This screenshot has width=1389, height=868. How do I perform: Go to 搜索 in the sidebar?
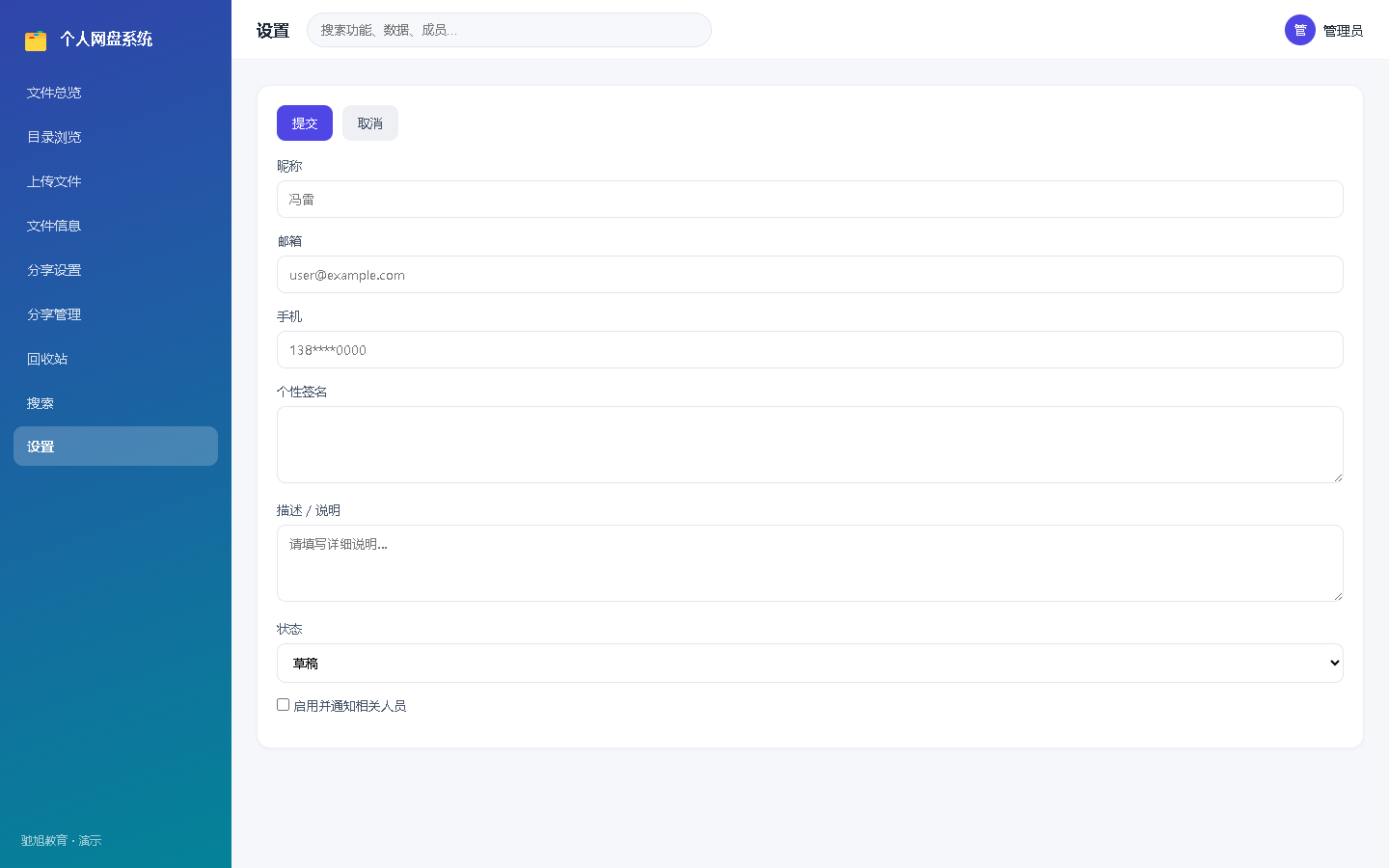pos(116,403)
